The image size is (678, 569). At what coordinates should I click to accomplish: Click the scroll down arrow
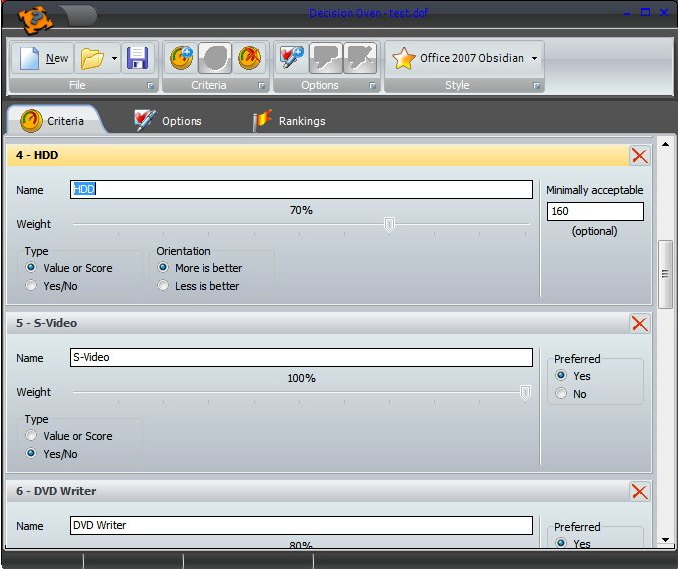click(x=665, y=540)
